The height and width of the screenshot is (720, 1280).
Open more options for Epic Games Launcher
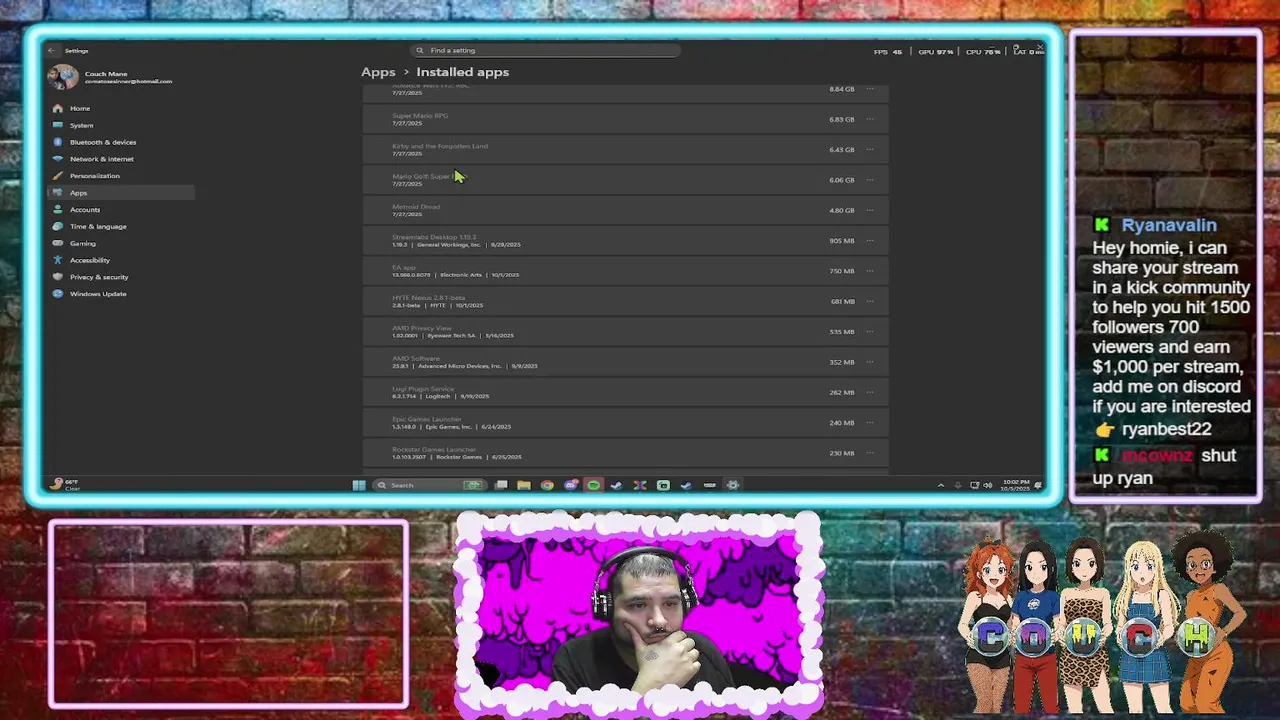point(871,422)
